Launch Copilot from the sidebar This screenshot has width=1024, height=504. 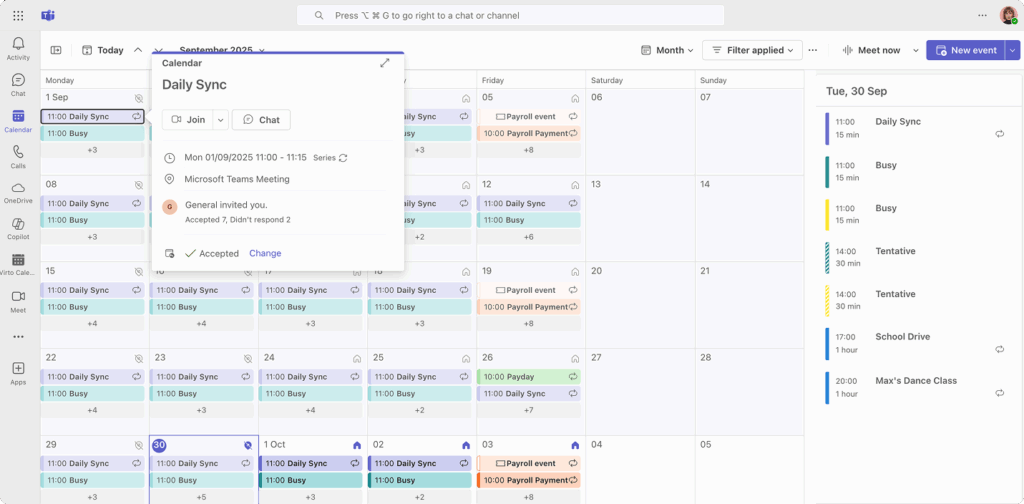click(18, 228)
